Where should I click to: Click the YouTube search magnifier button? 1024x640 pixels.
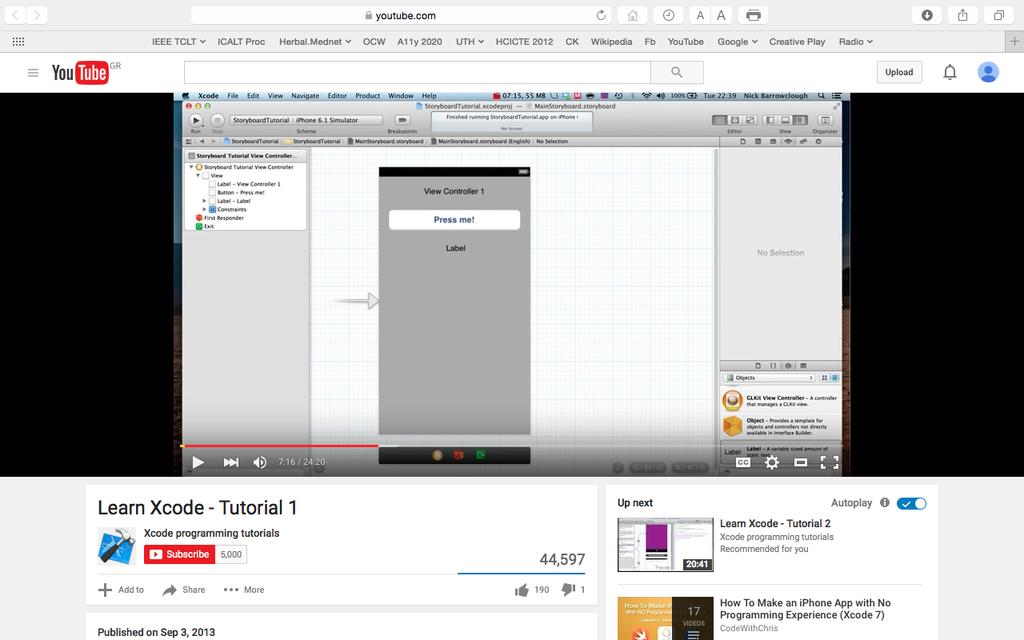(677, 72)
